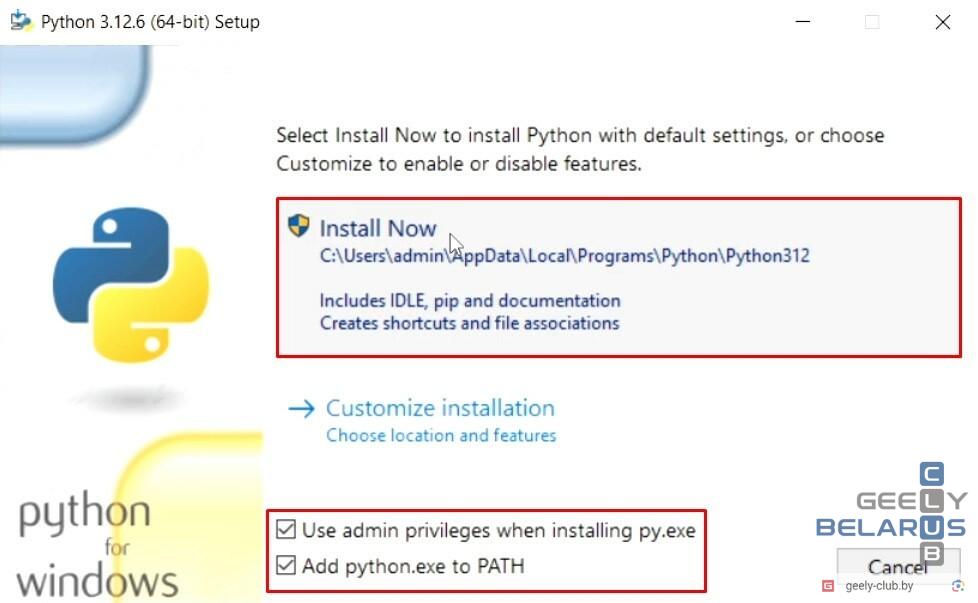Click the UAC shield icon beside Install Now

point(299,225)
